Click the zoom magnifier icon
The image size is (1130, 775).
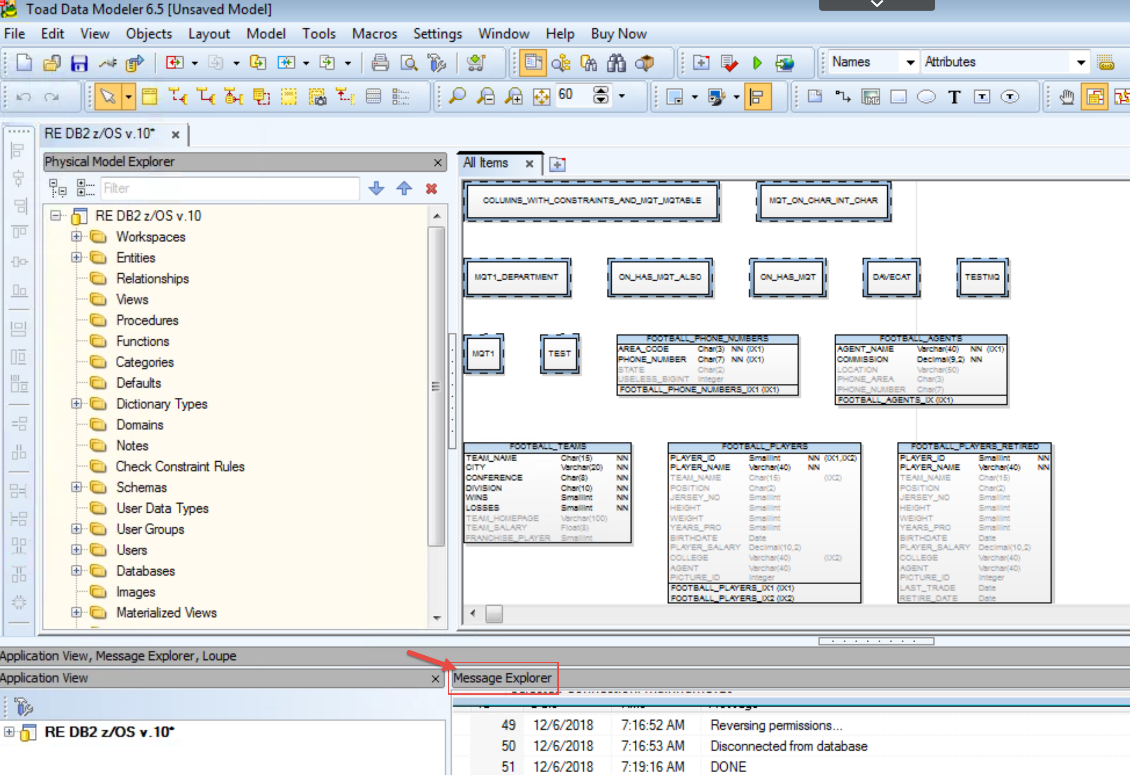pos(457,97)
